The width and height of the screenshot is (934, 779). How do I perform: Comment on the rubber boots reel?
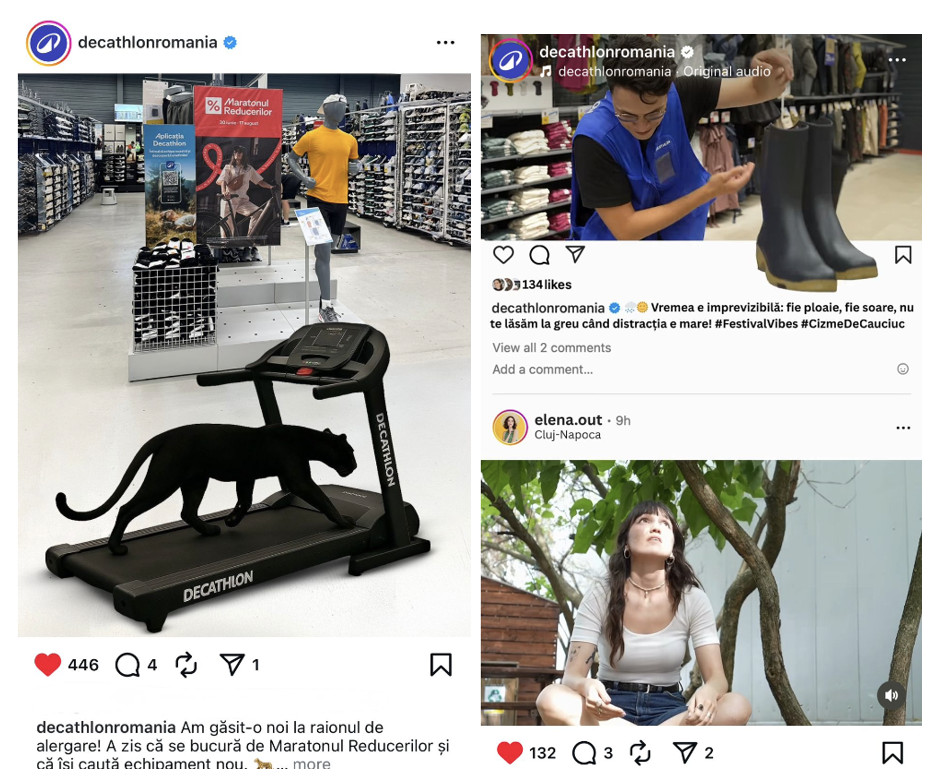(539, 255)
